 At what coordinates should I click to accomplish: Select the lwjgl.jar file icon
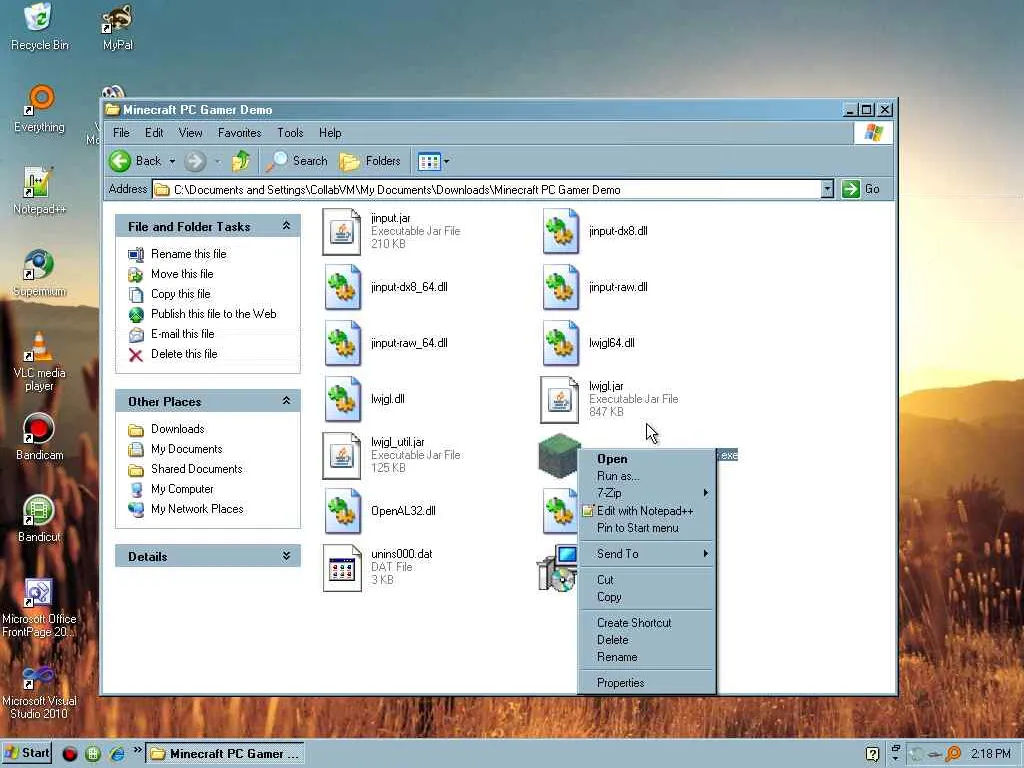tap(560, 400)
